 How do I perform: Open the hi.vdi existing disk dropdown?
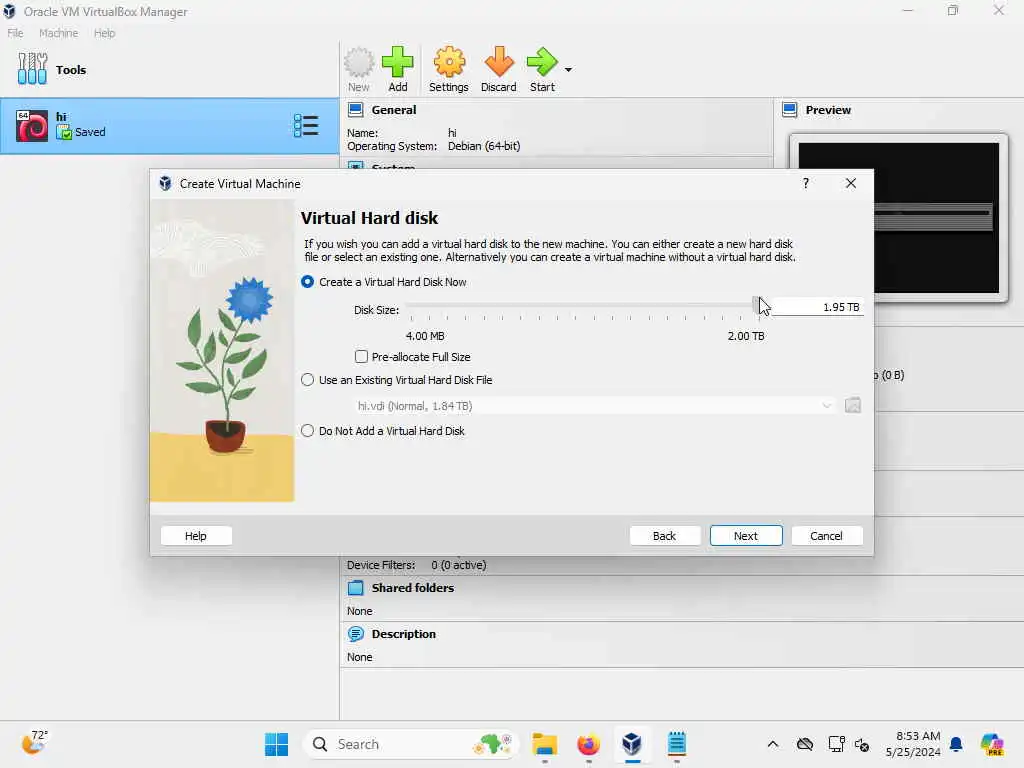[x=596, y=406]
